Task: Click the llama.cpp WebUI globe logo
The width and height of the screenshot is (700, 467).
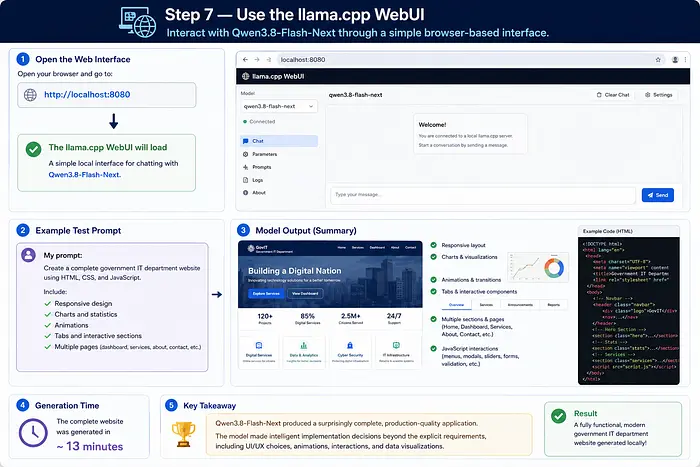Action: click(246, 76)
